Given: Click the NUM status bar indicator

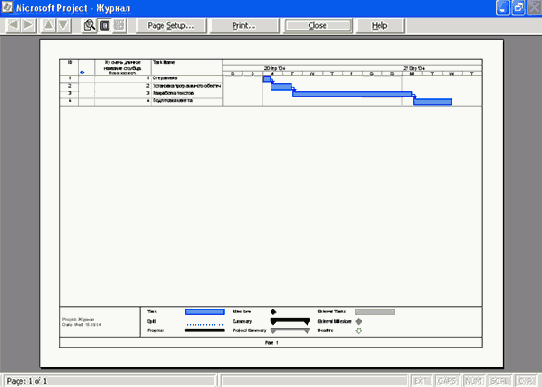Looking at the screenshot, I should 473,381.
